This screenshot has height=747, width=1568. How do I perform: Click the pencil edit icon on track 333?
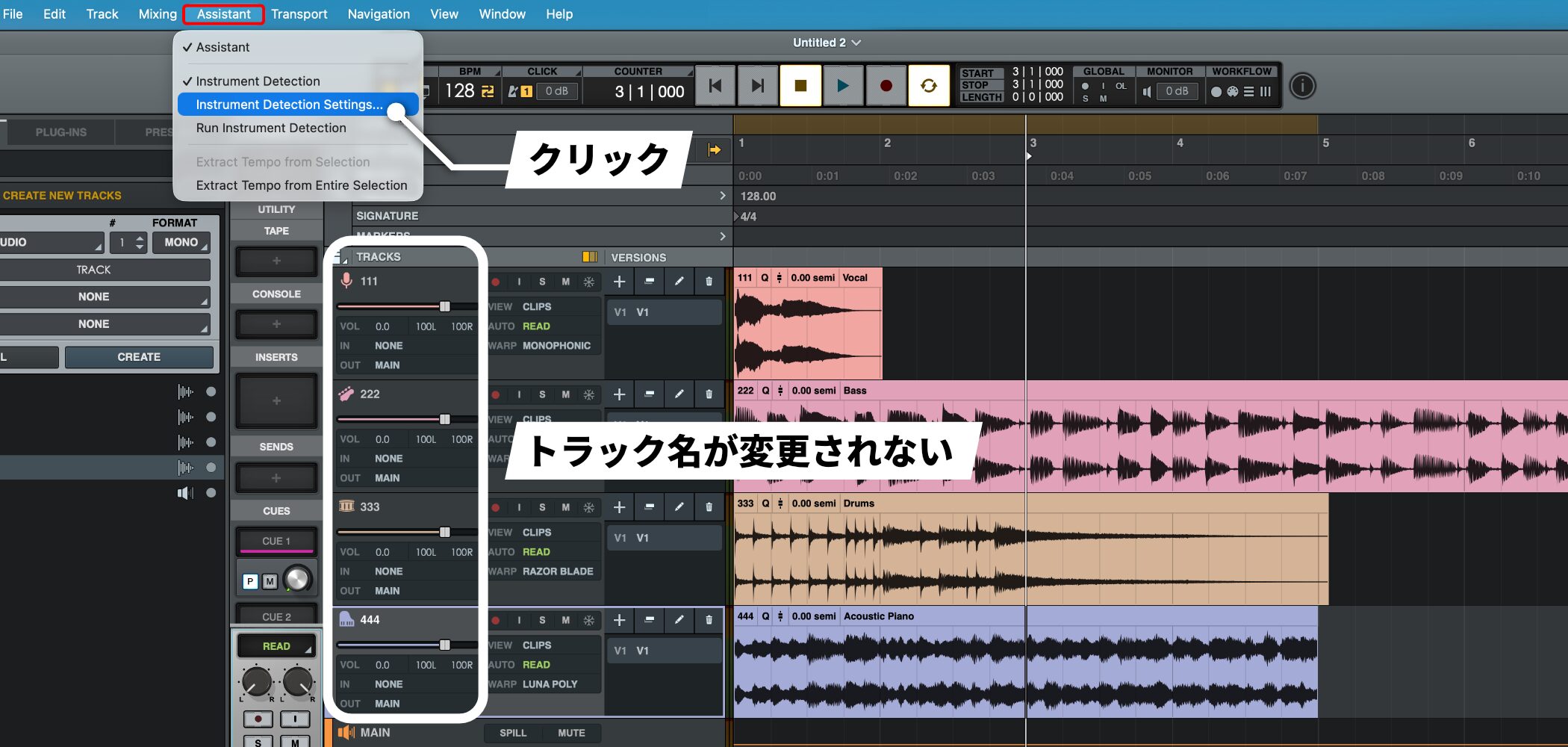click(679, 507)
